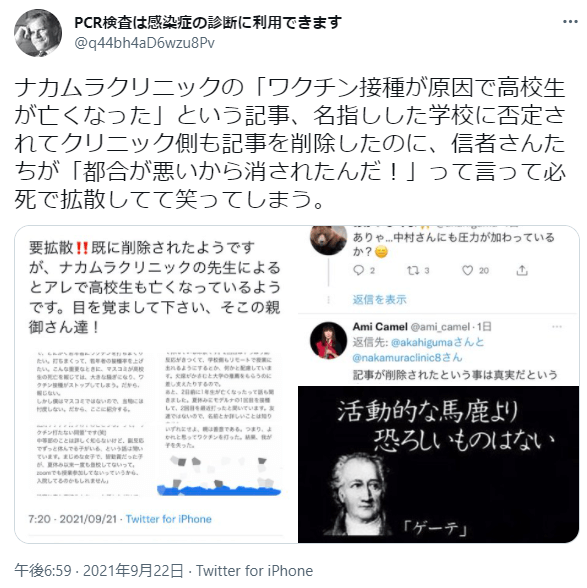This screenshot has width=587, height=588.
Task: Open Ami Camel reply's three-dot menu
Action: coord(557,327)
